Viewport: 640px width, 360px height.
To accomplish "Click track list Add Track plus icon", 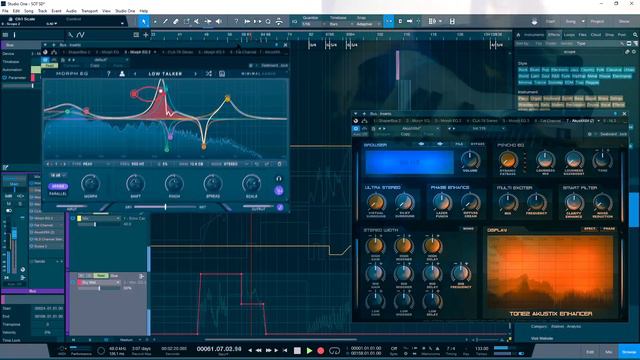I will [x=145, y=35].
